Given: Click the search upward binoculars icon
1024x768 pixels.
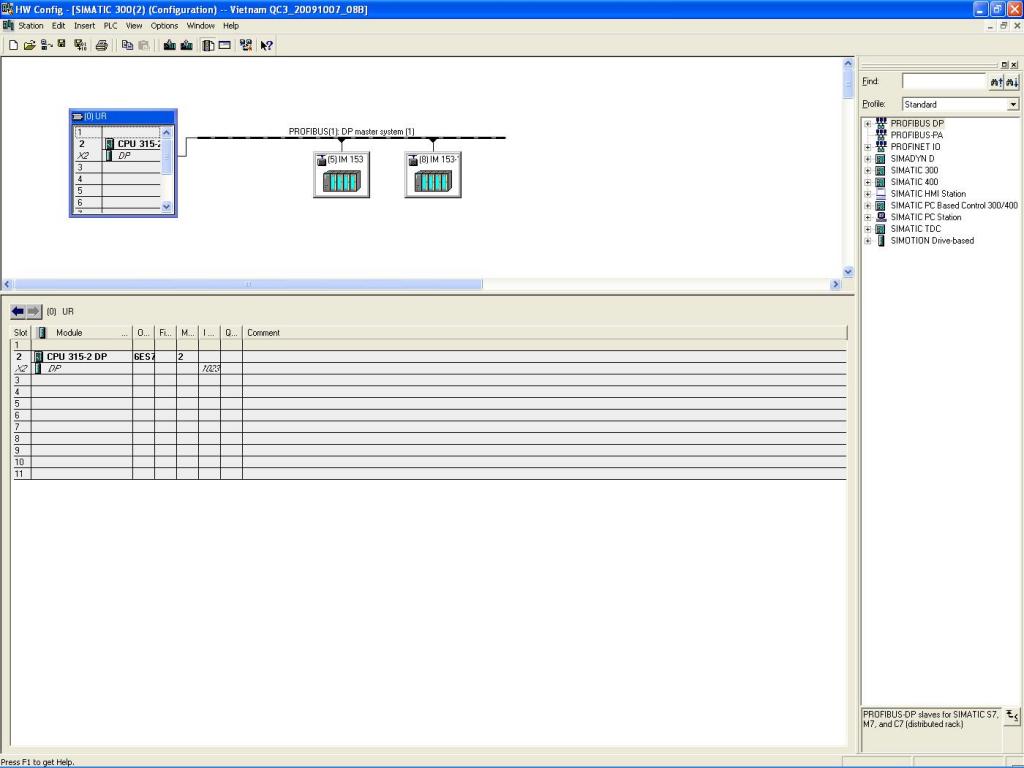Looking at the screenshot, I should click(x=996, y=82).
